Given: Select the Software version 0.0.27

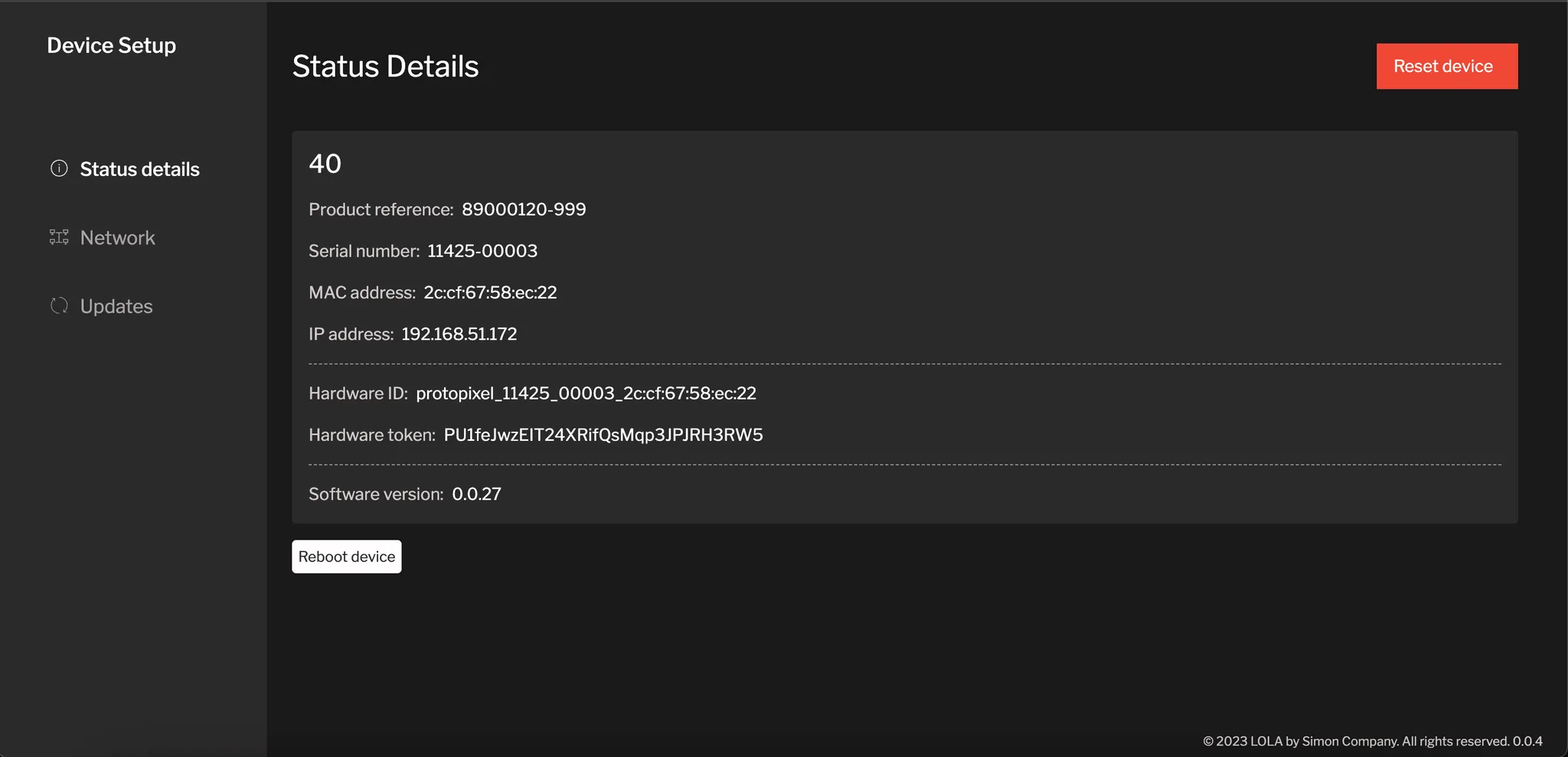Looking at the screenshot, I should click(476, 494).
